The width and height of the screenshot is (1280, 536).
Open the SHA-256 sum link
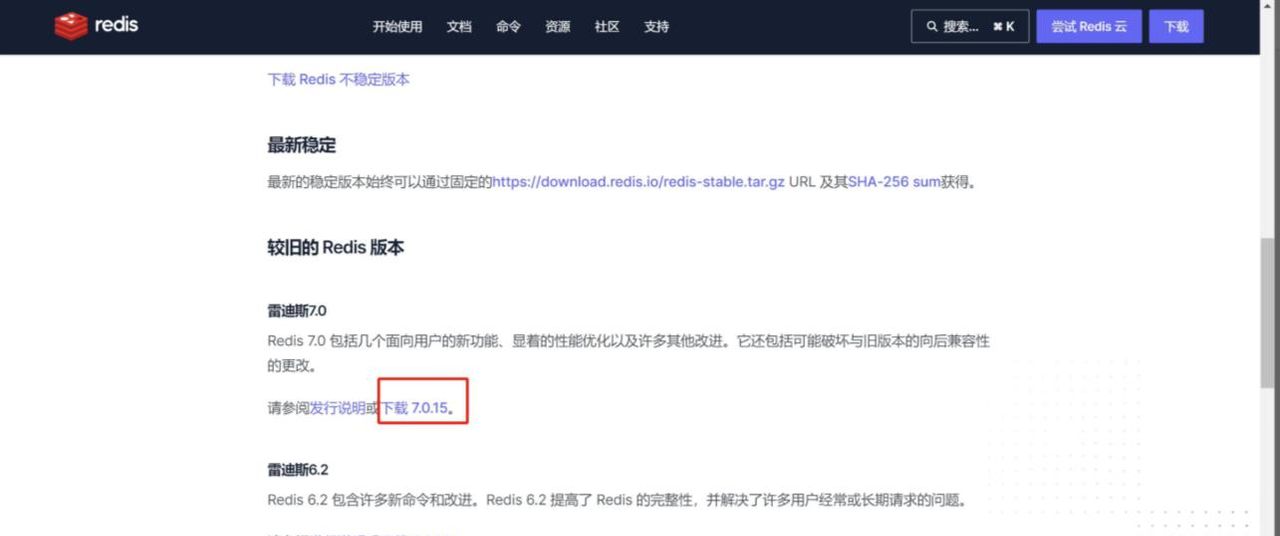pos(894,183)
